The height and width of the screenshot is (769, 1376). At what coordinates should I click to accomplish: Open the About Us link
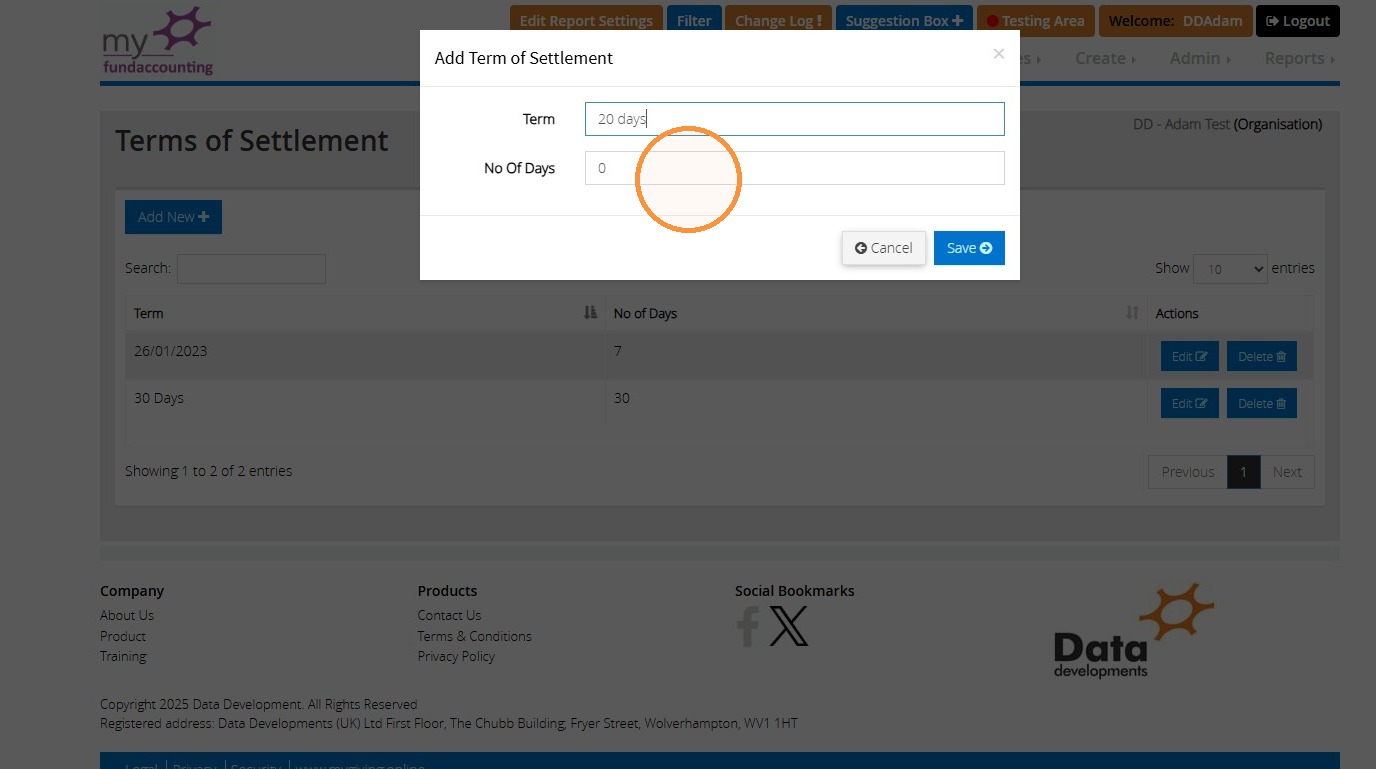[x=127, y=615]
